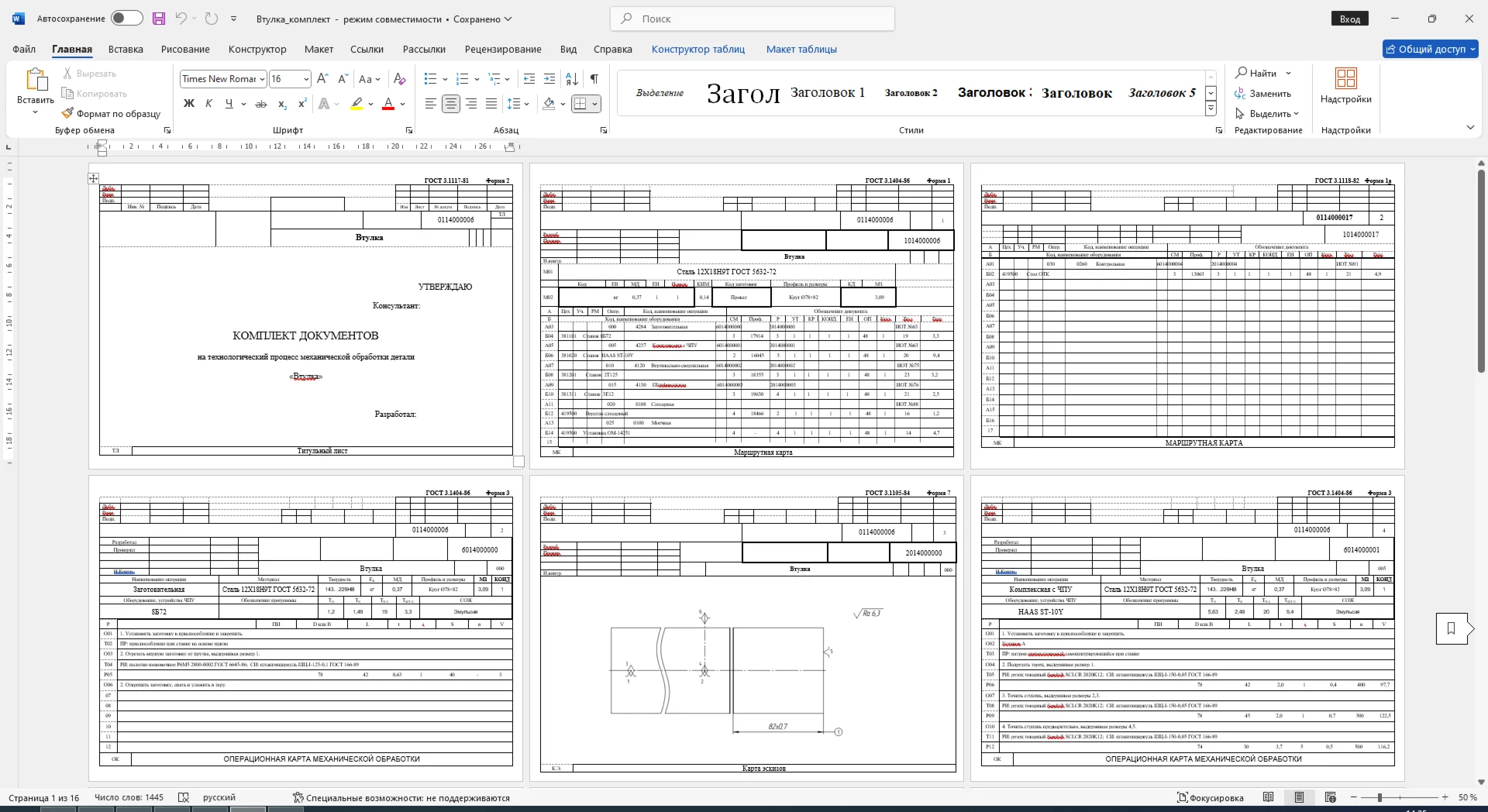The height and width of the screenshot is (812, 1488).
Task: Click the Redo icon
Action: (x=211, y=19)
